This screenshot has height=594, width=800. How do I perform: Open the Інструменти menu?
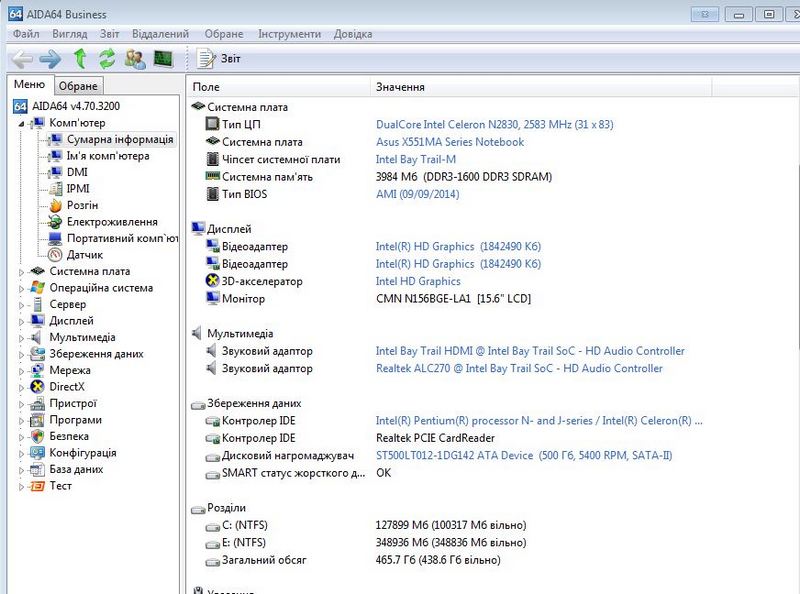tap(289, 34)
